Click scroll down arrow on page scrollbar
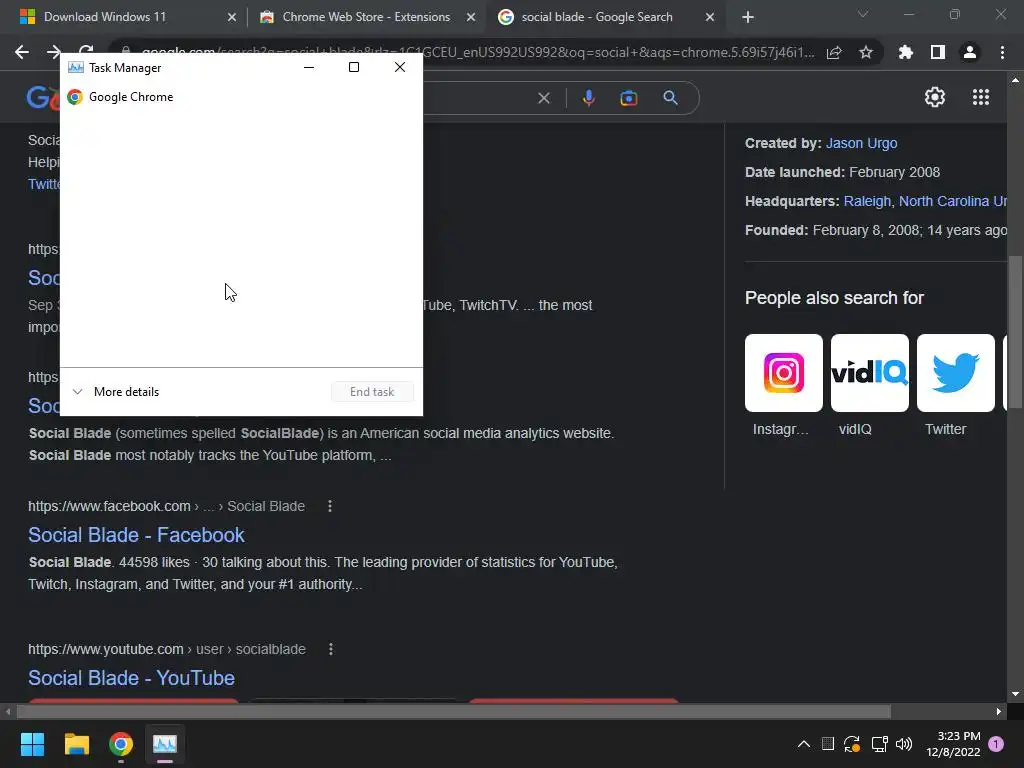 (x=1015, y=694)
